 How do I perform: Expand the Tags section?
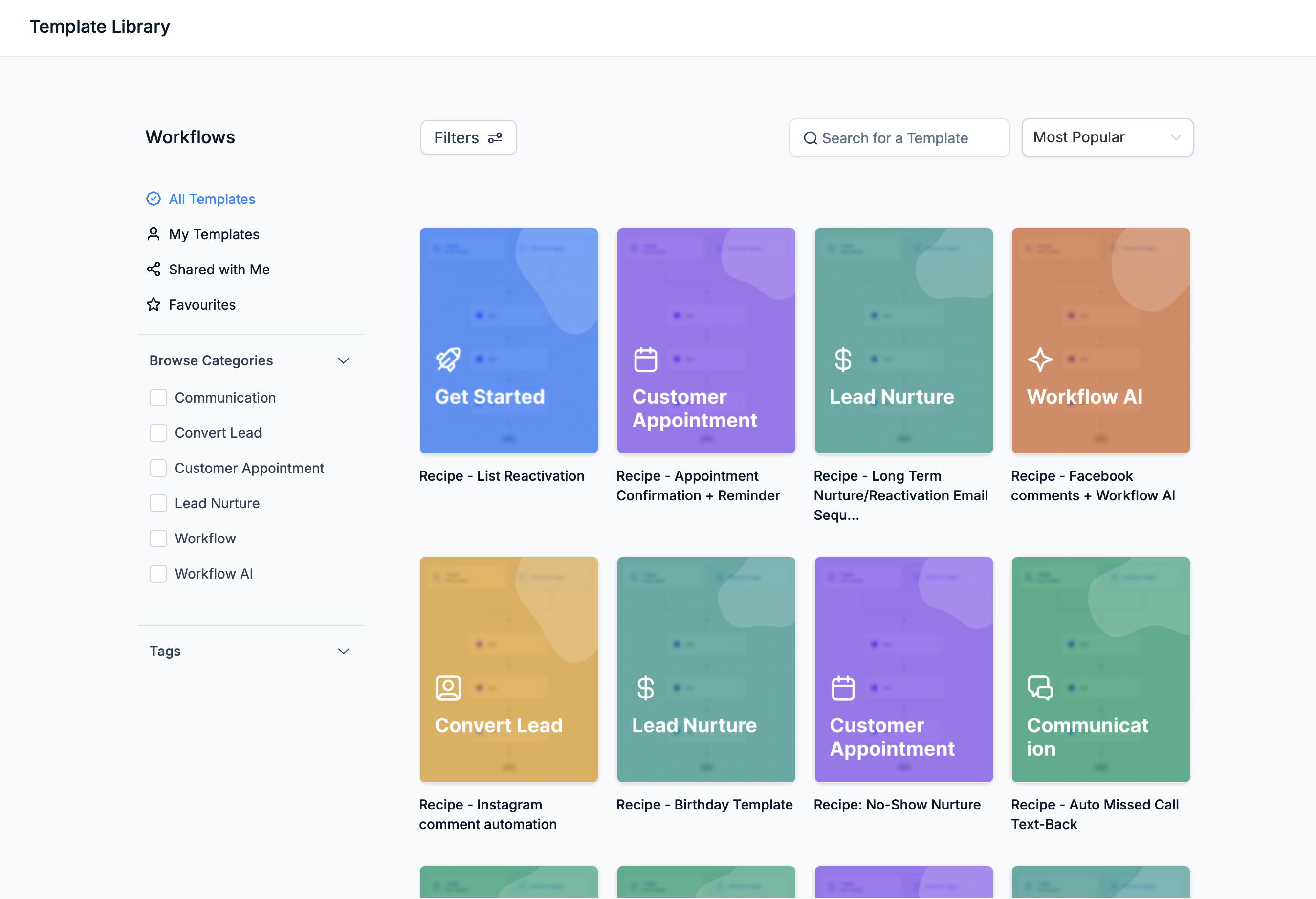coord(344,651)
